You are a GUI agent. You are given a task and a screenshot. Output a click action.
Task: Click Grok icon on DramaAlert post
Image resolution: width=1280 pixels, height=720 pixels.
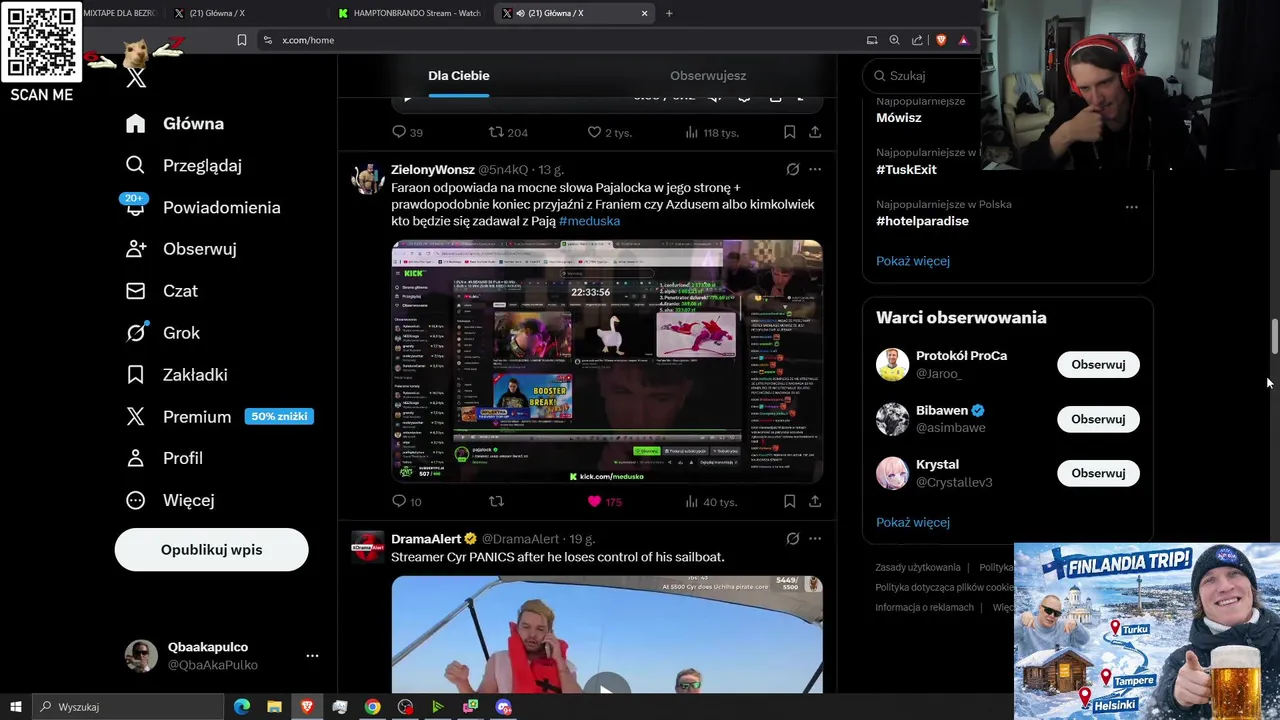tap(793, 539)
